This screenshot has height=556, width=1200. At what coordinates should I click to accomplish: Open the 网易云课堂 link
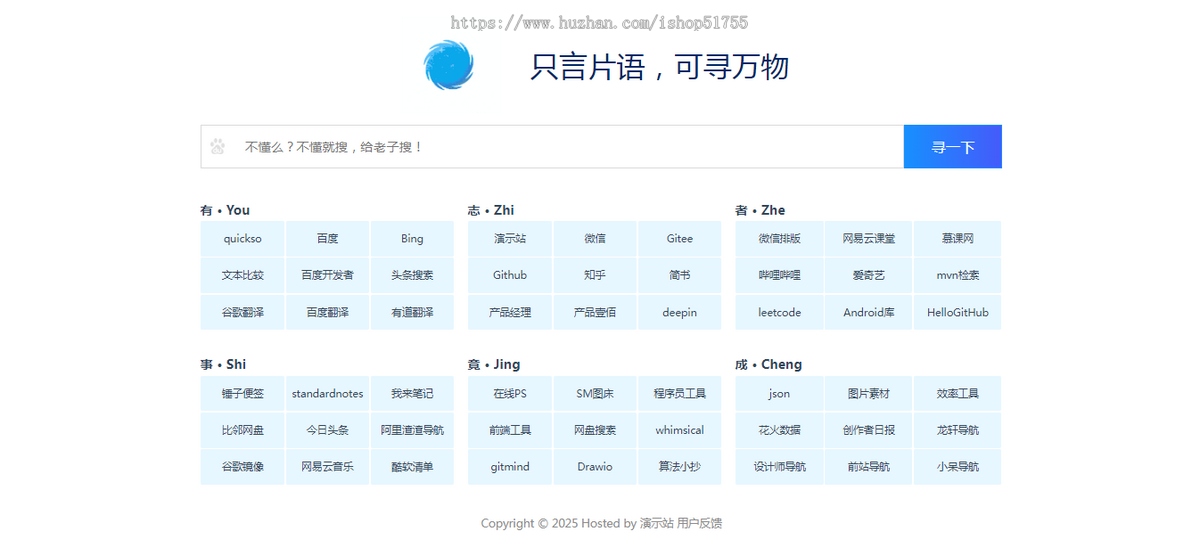869,239
